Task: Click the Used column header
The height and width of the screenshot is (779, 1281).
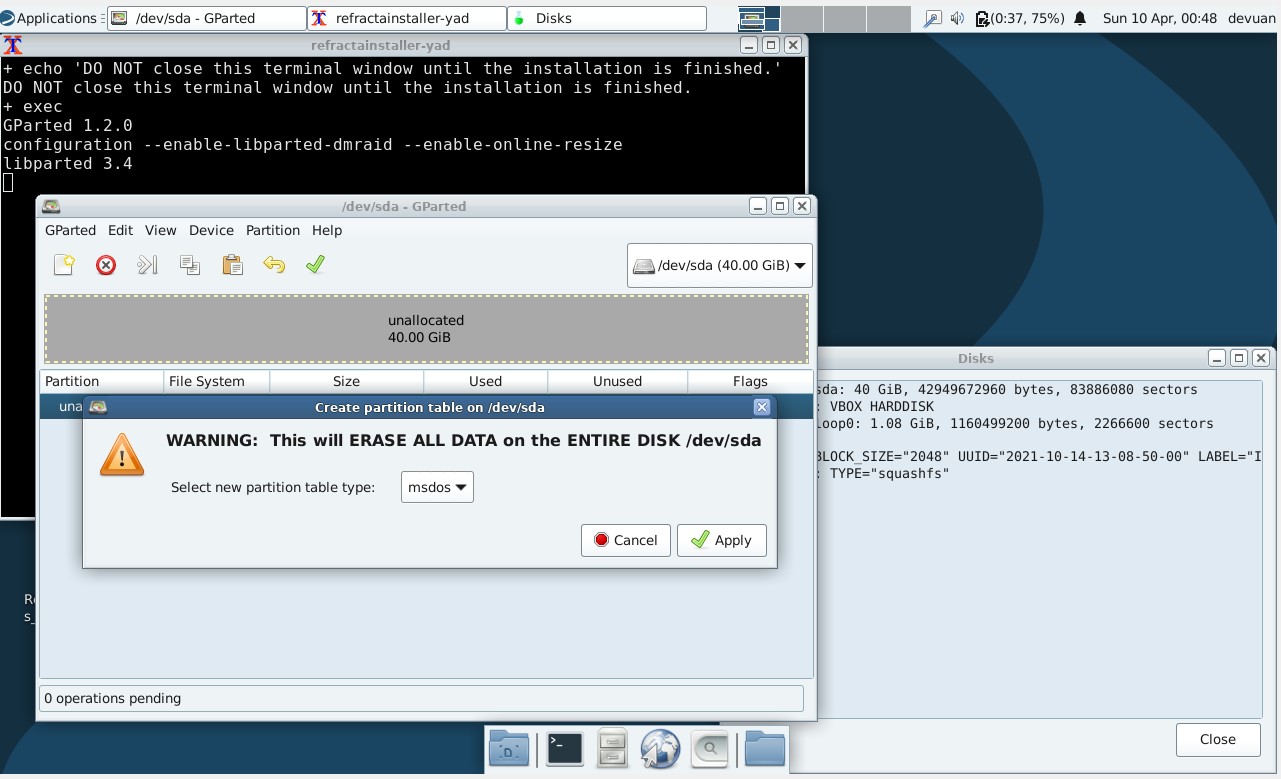Action: tap(485, 381)
